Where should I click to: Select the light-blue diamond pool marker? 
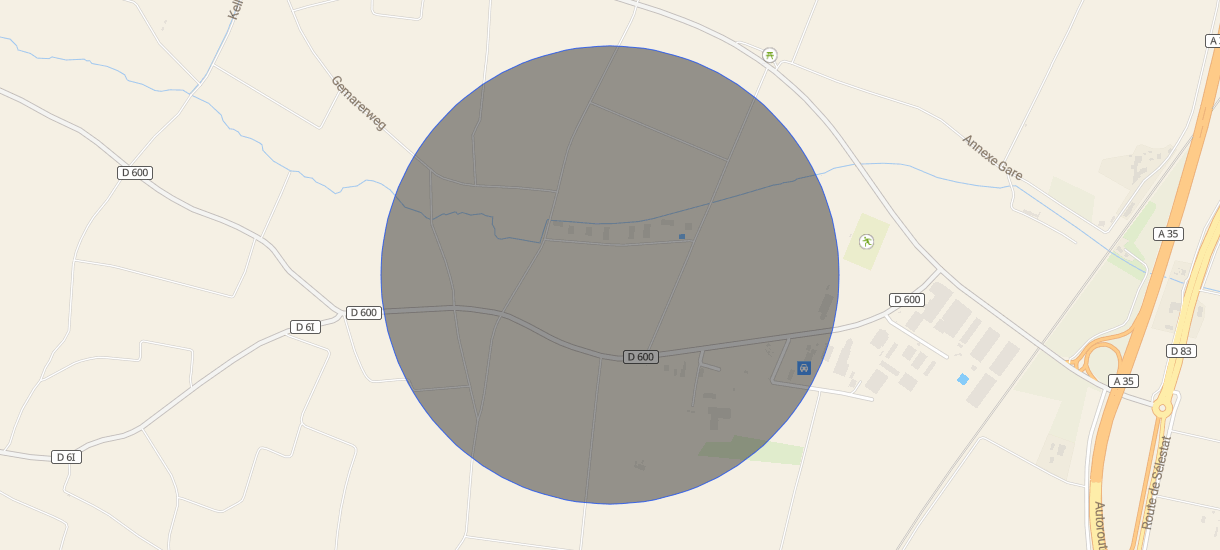[963, 379]
